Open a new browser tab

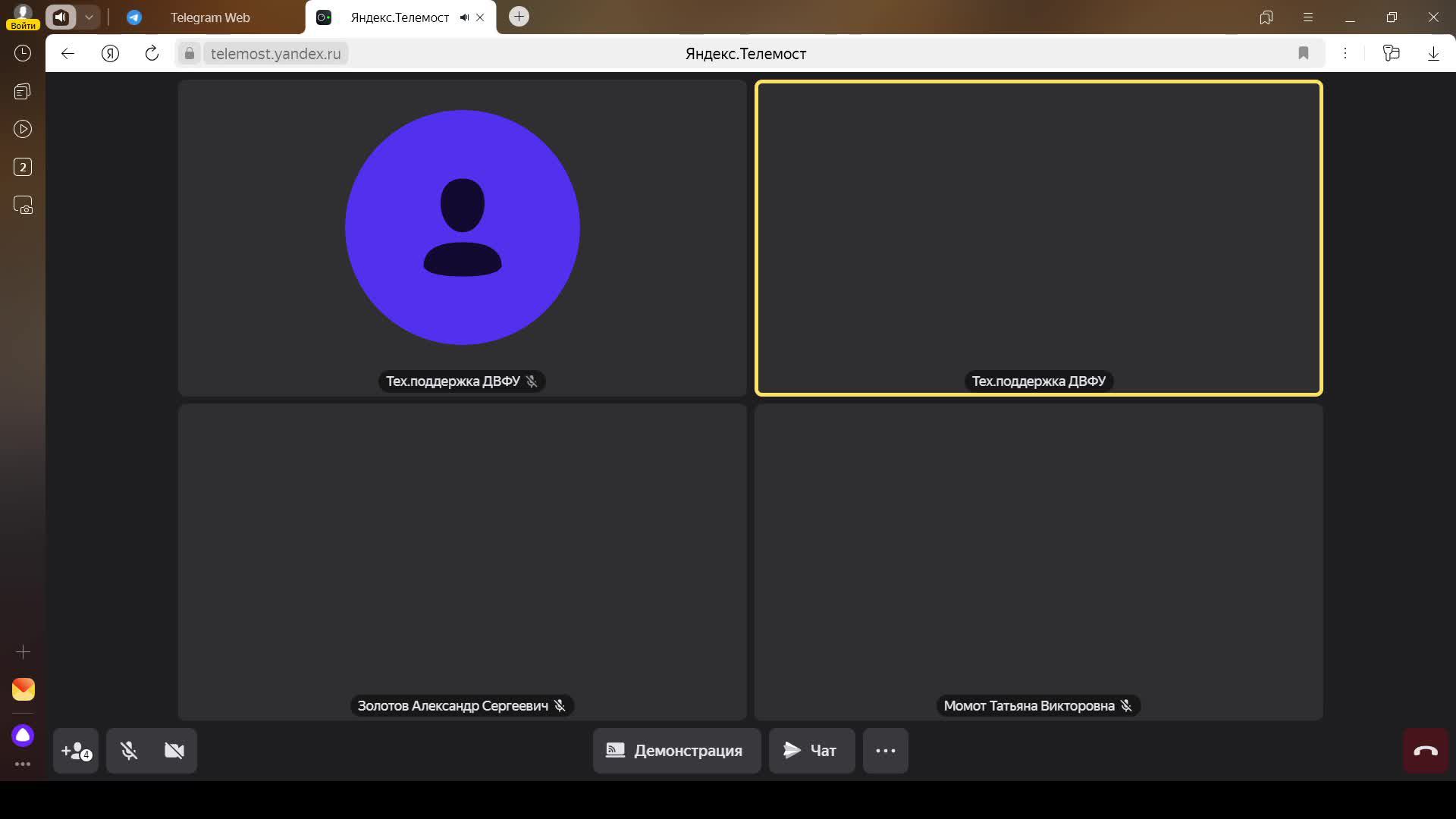coord(519,17)
